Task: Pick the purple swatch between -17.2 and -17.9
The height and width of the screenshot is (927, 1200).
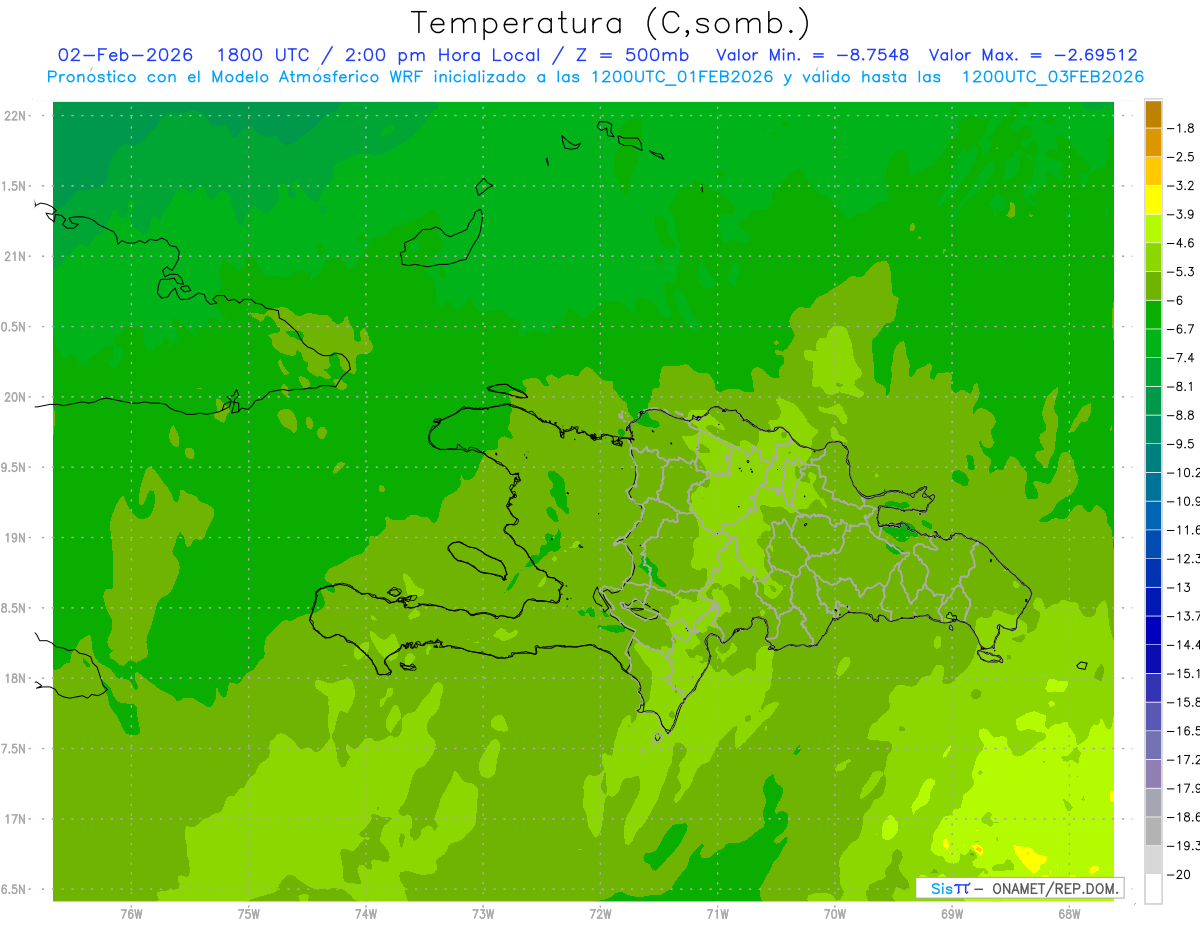Action: tap(1153, 773)
